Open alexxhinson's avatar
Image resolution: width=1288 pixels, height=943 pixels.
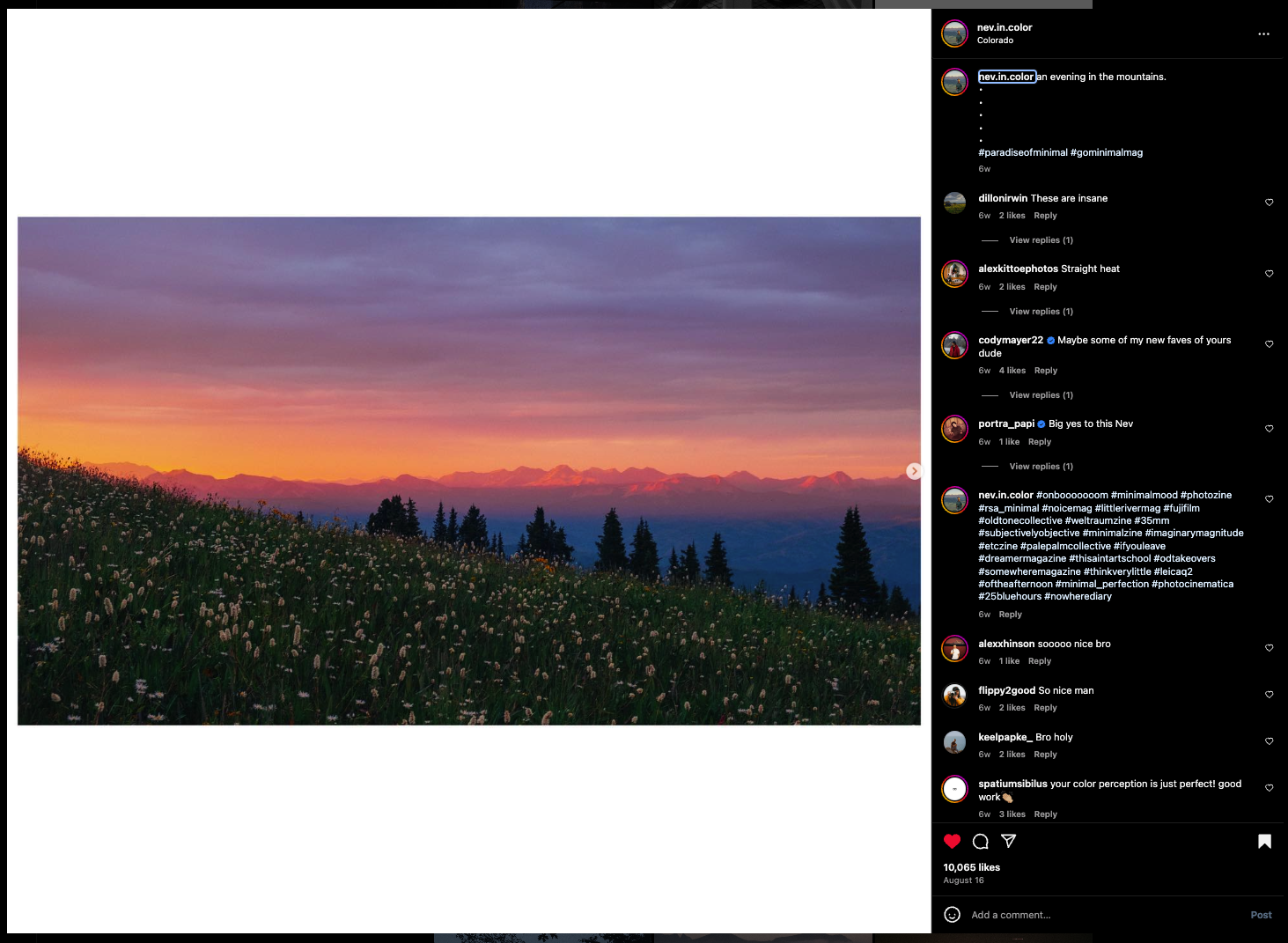point(954,649)
